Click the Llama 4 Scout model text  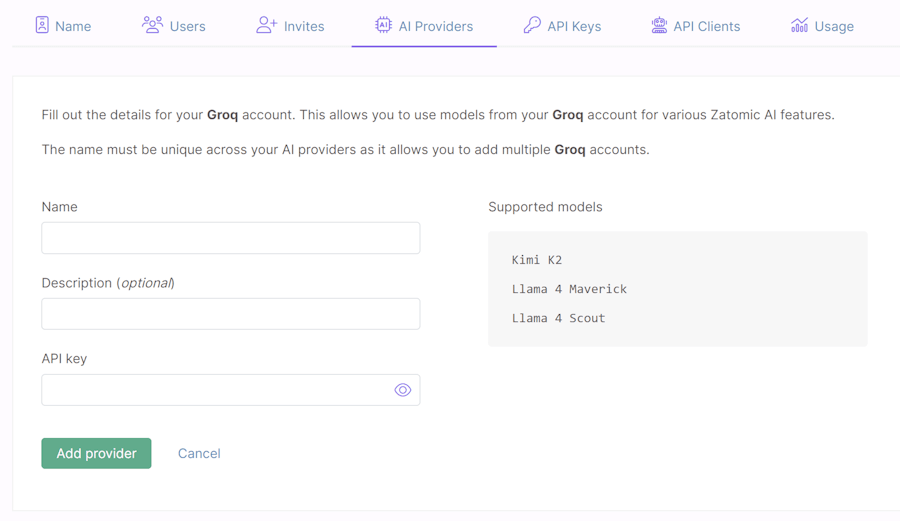point(558,318)
